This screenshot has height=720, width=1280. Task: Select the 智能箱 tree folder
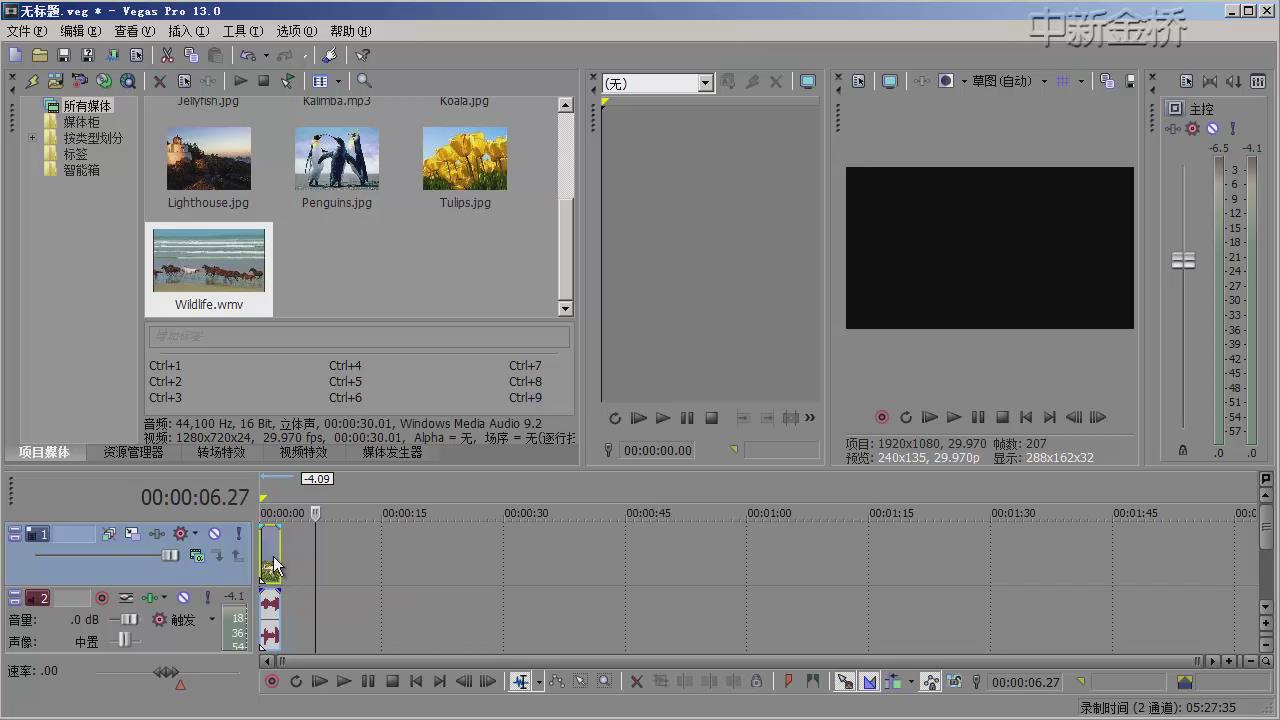(81, 170)
